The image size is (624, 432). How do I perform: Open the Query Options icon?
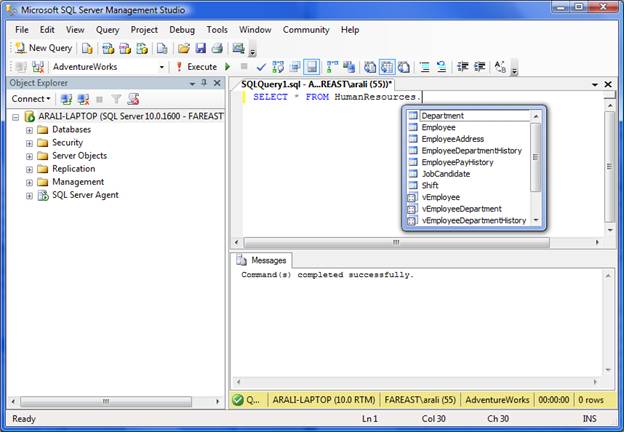[x=295, y=67]
